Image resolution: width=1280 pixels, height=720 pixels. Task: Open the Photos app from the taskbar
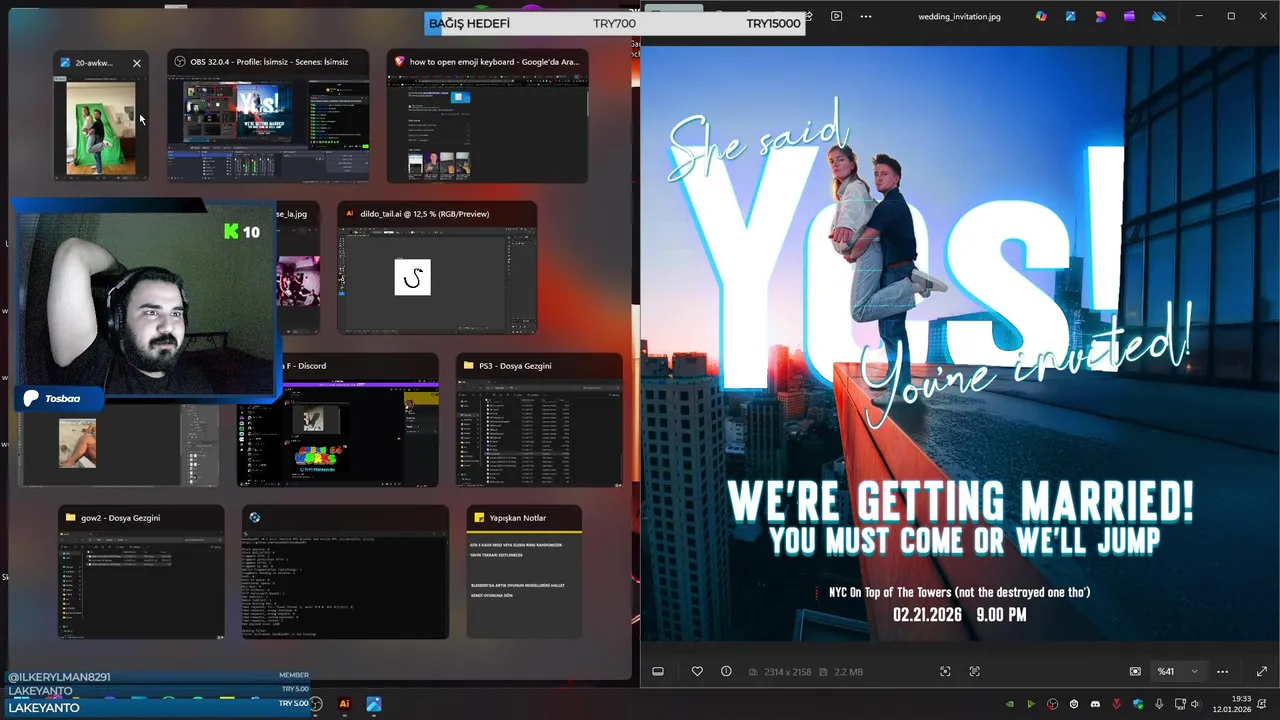[373, 704]
